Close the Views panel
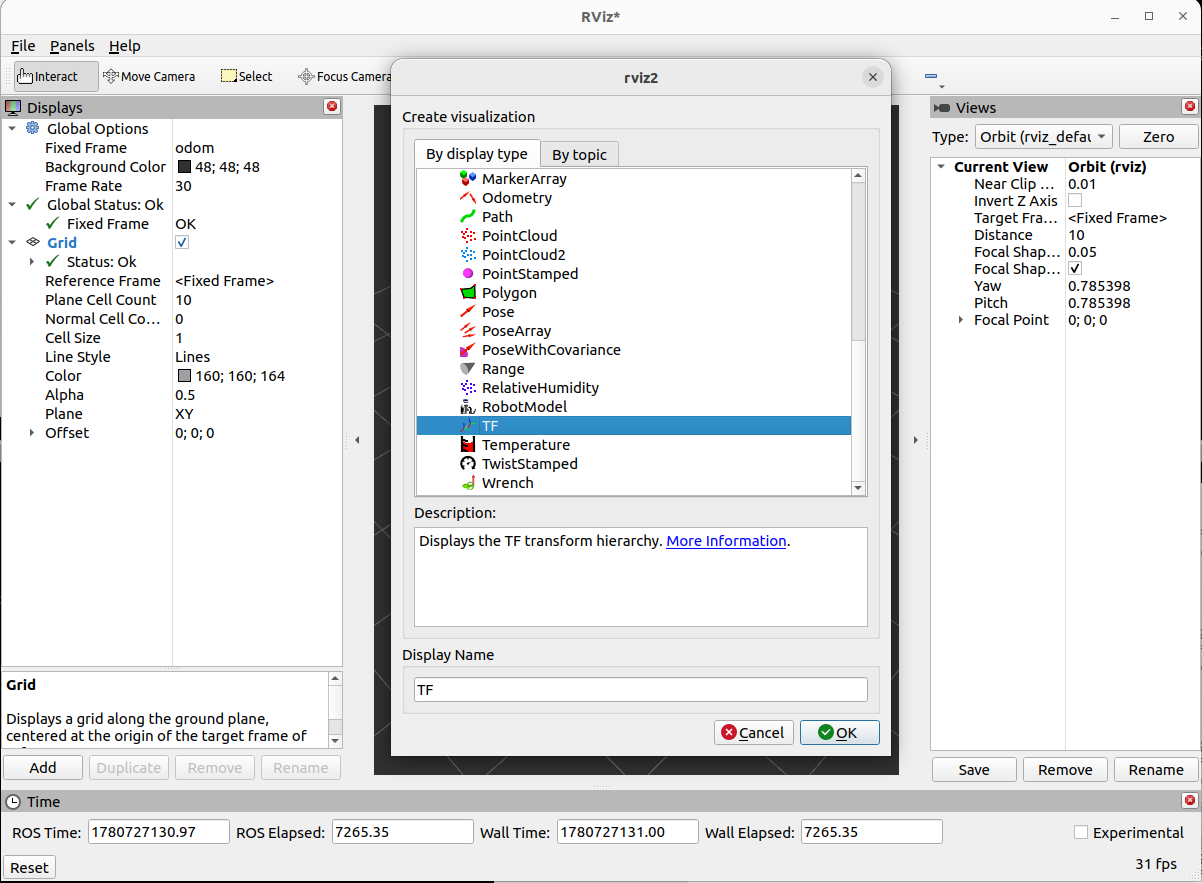Image resolution: width=1202 pixels, height=883 pixels. pos(1190,107)
